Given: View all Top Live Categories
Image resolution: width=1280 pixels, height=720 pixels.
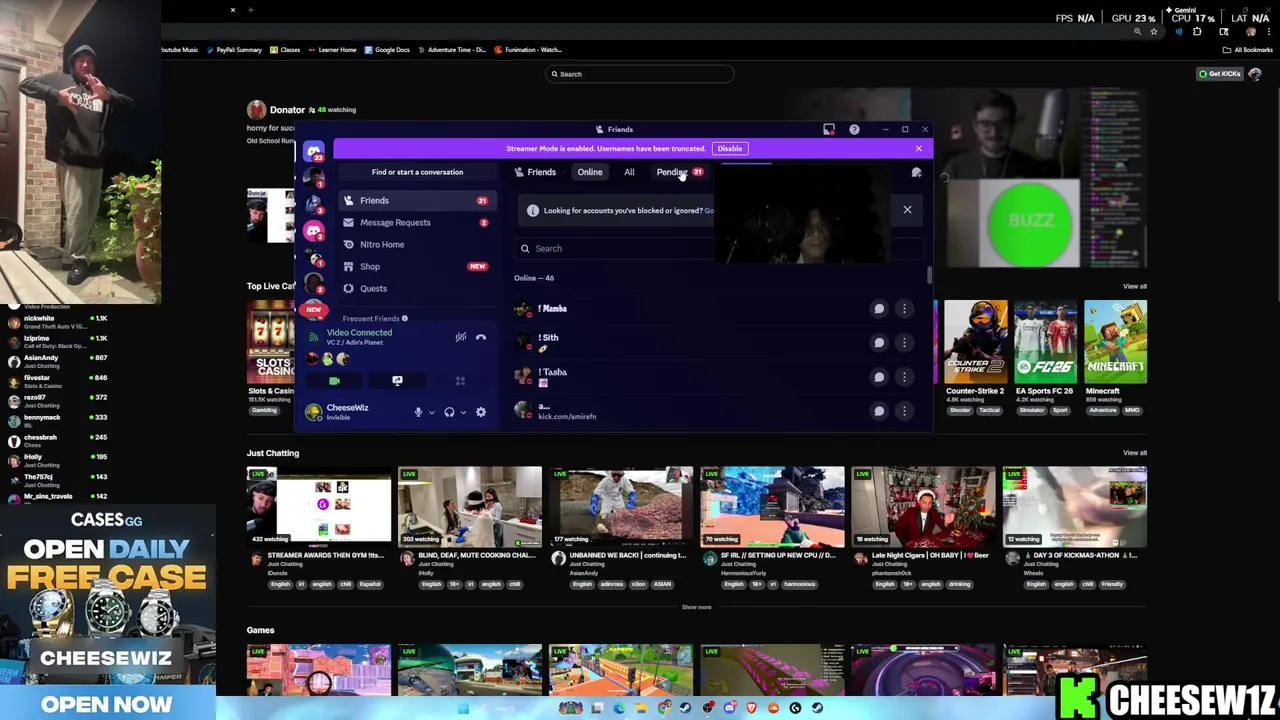Looking at the screenshot, I should (x=1134, y=287).
